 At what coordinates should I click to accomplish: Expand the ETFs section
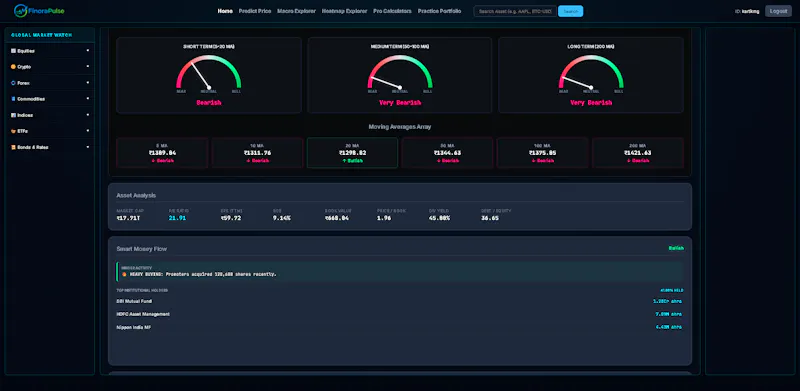[88, 131]
